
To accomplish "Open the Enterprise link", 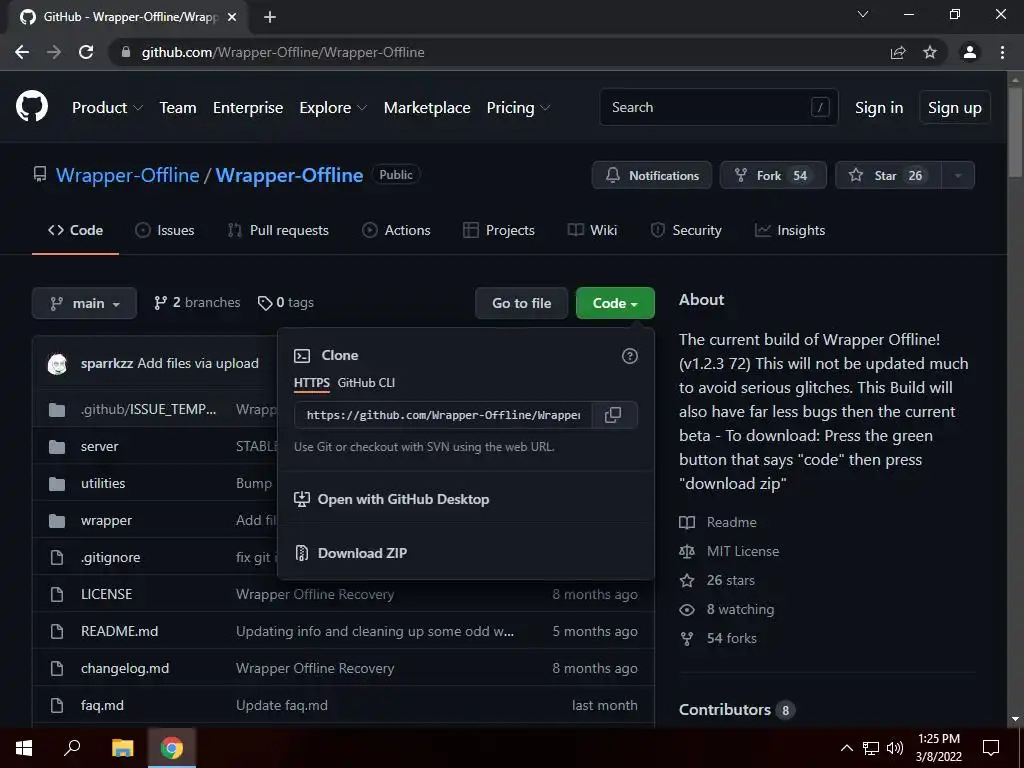I will [x=248, y=108].
